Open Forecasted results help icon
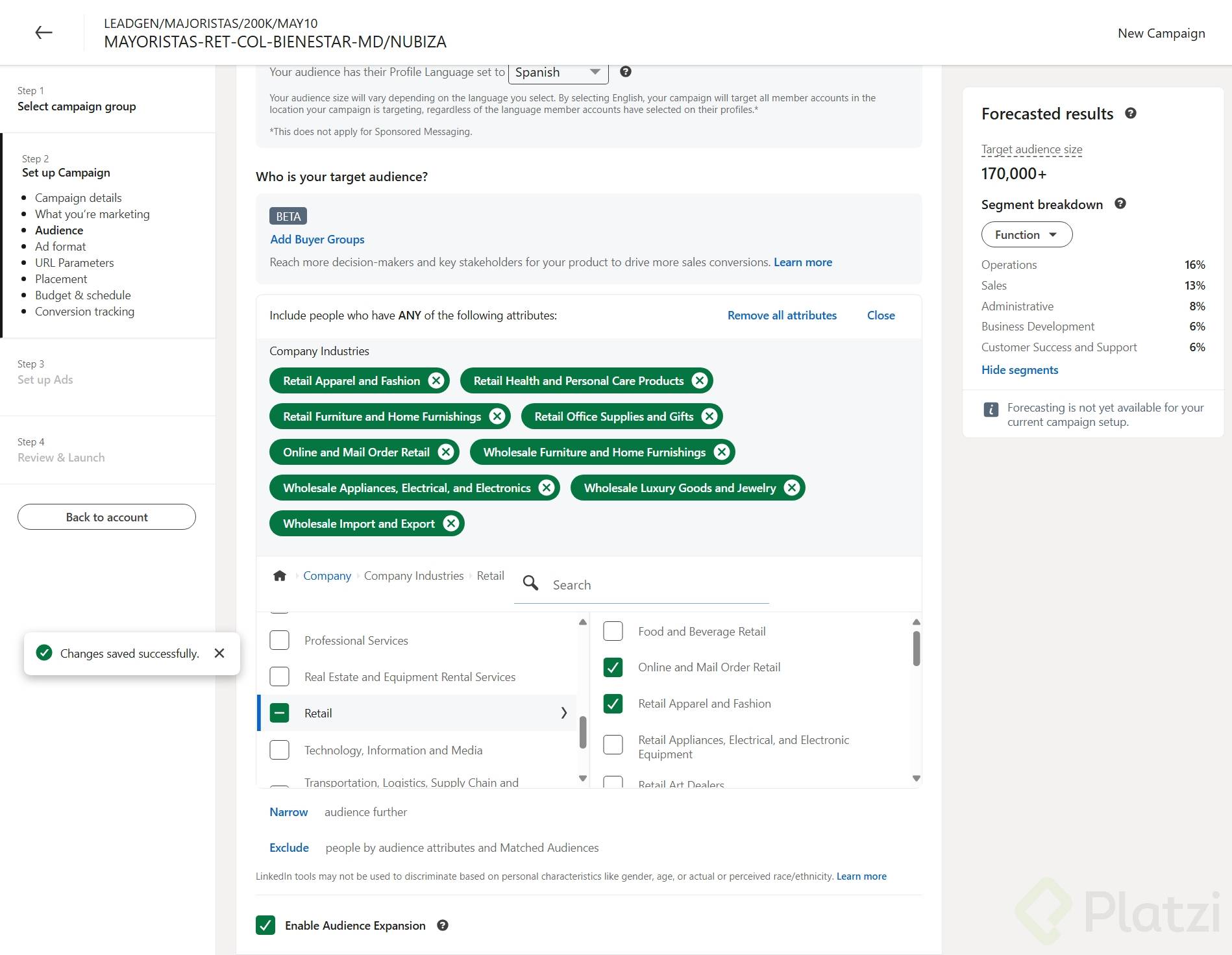 point(1130,114)
